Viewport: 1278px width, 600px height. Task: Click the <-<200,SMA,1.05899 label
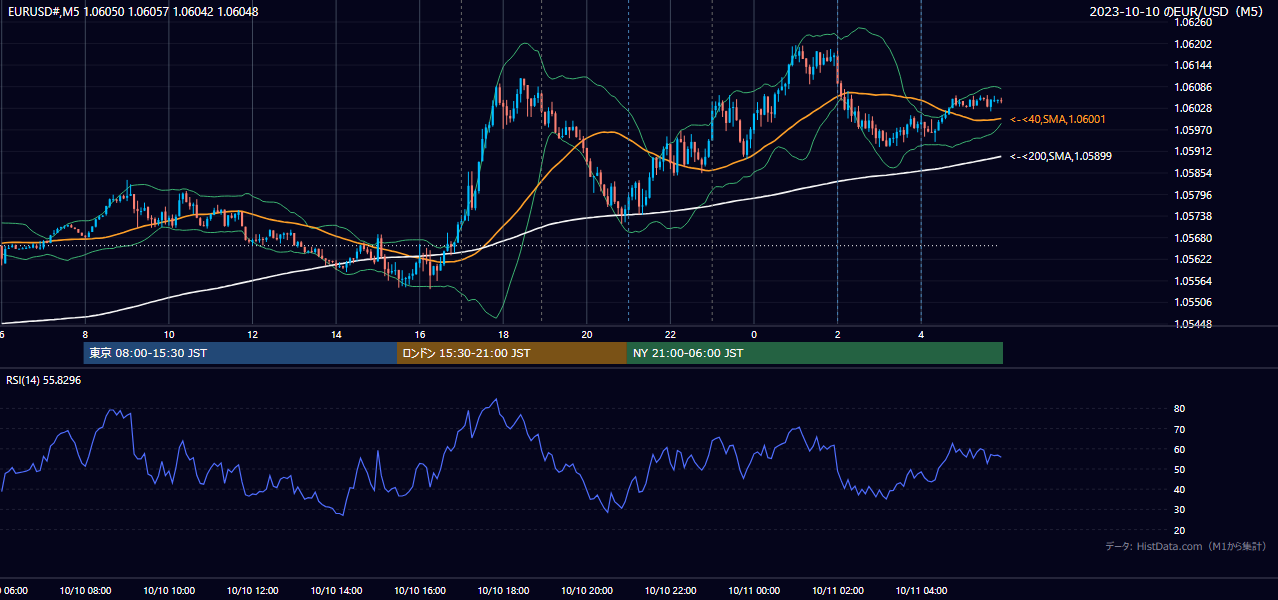coord(1061,156)
